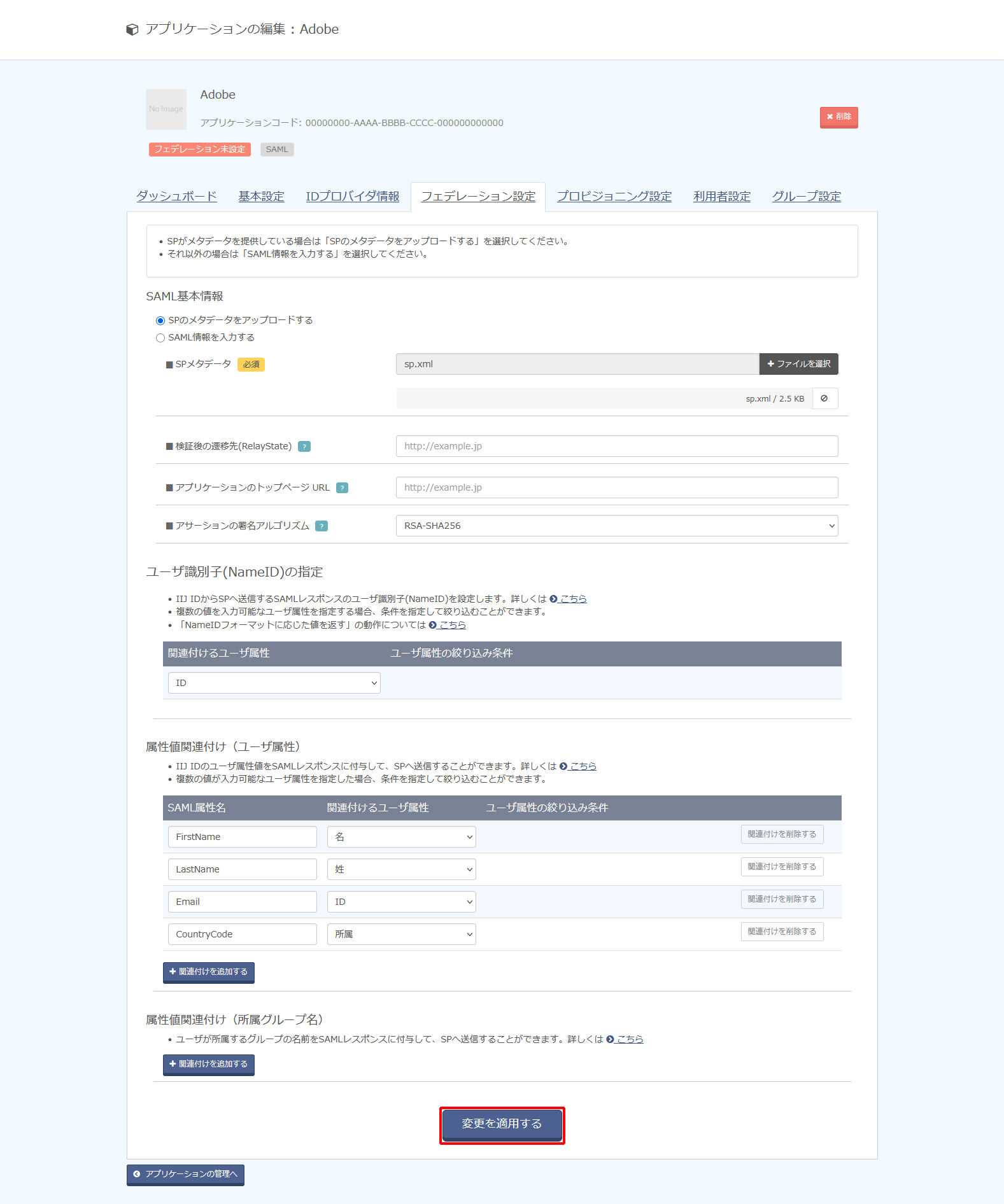Click the No Image application thumbnail
The width and height of the screenshot is (1004, 1204).
(166, 109)
